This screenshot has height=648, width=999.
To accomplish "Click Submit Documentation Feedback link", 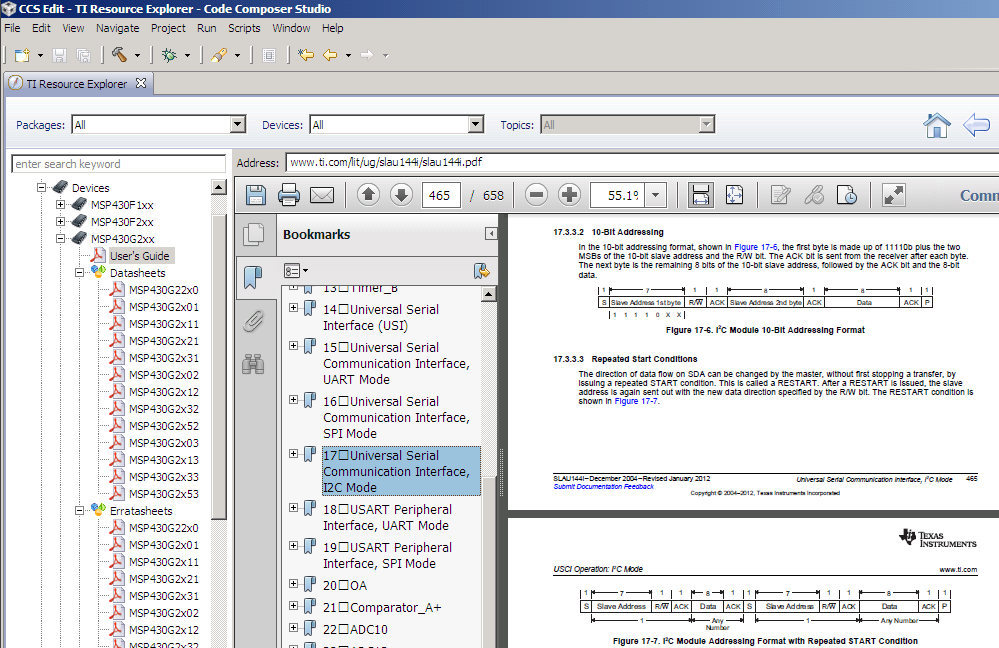I will (x=603, y=487).
